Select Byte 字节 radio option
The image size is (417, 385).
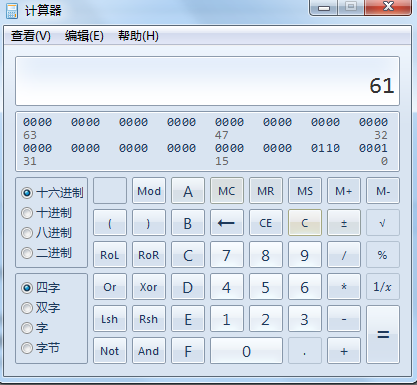click(x=40, y=348)
